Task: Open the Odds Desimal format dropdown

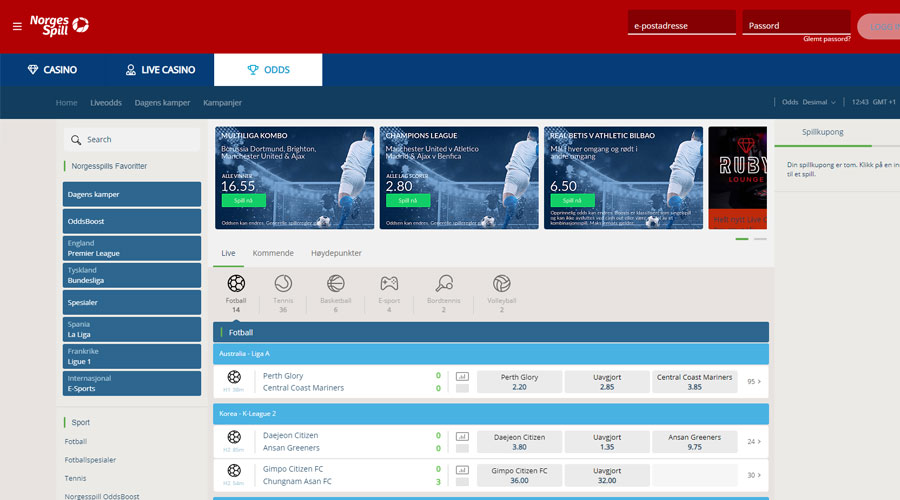Action: pyautogui.click(x=809, y=102)
